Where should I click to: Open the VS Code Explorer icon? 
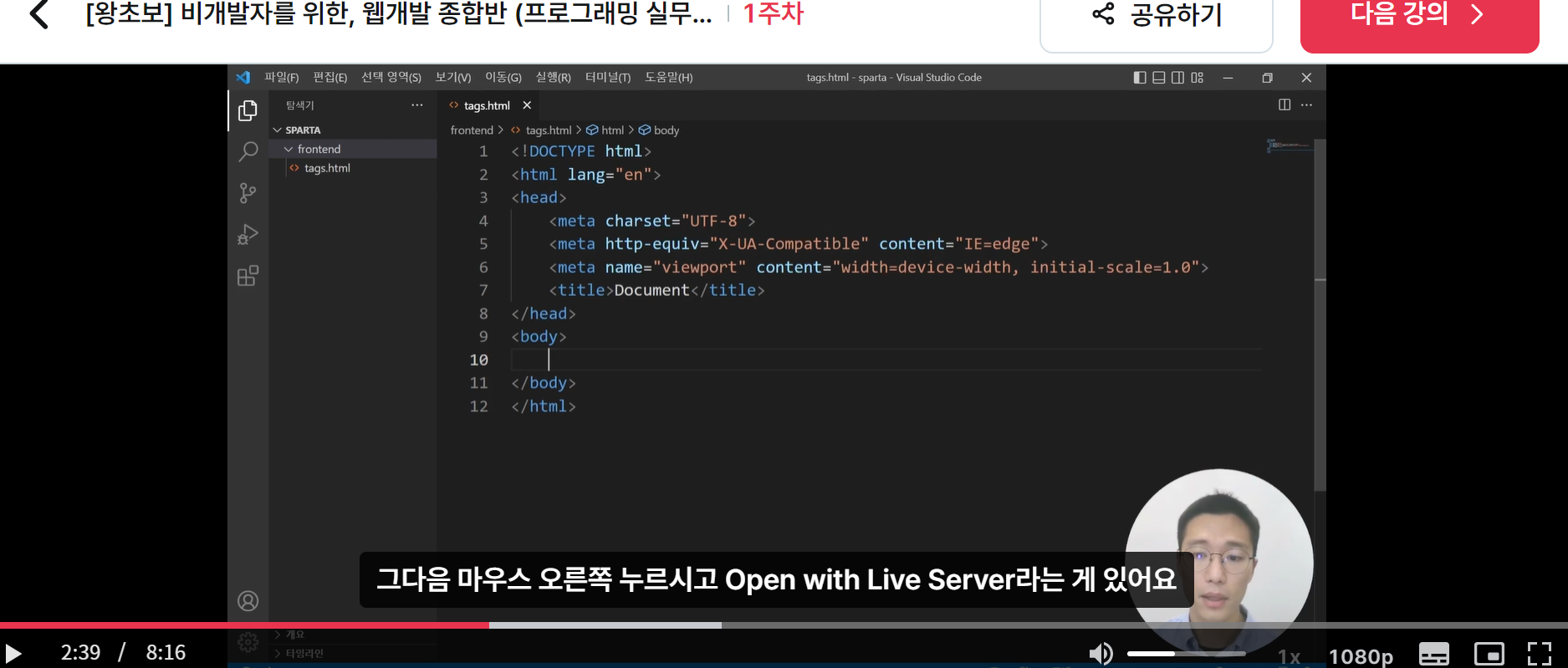pyautogui.click(x=248, y=110)
